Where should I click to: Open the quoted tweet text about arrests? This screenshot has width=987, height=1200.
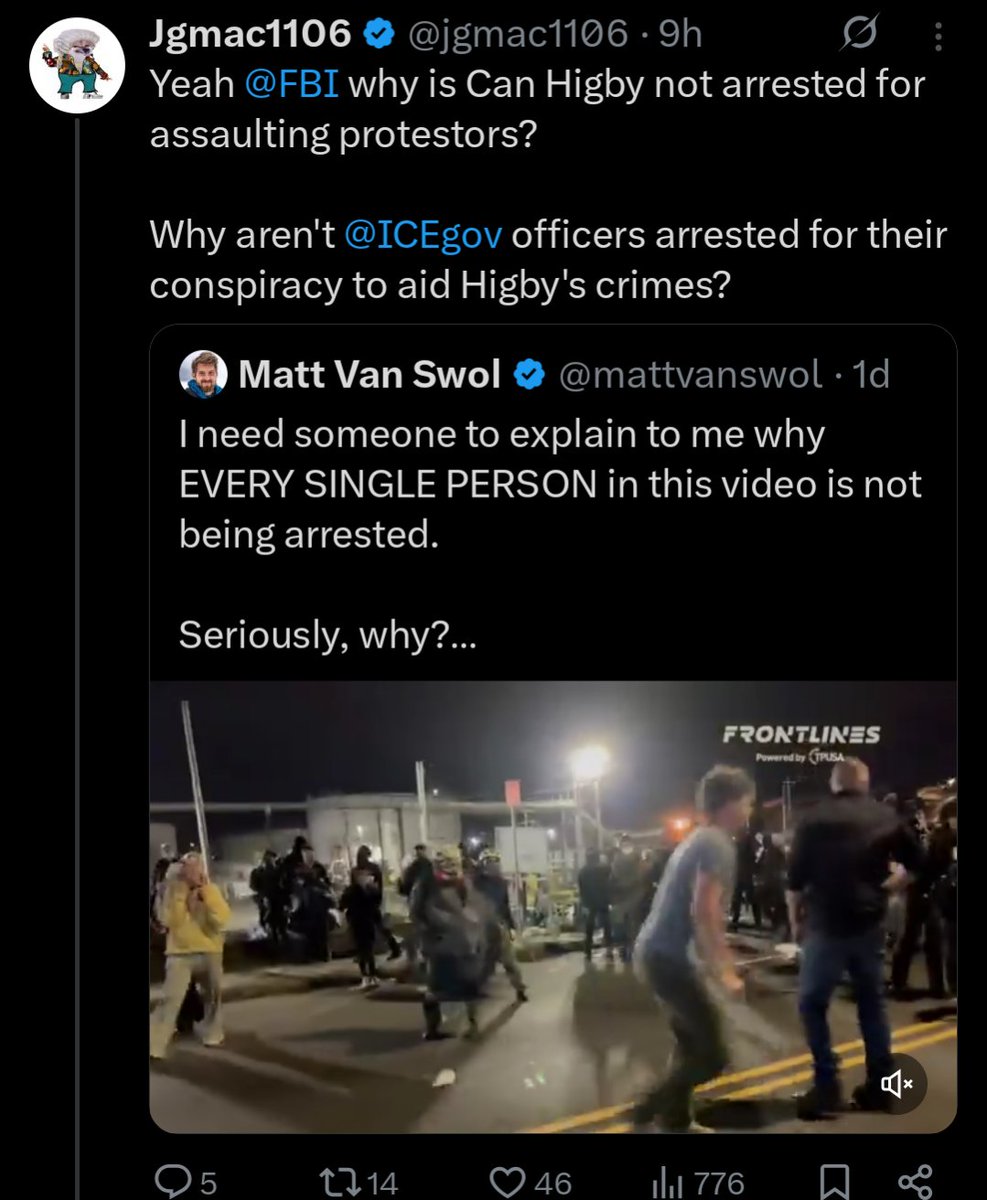click(550, 535)
